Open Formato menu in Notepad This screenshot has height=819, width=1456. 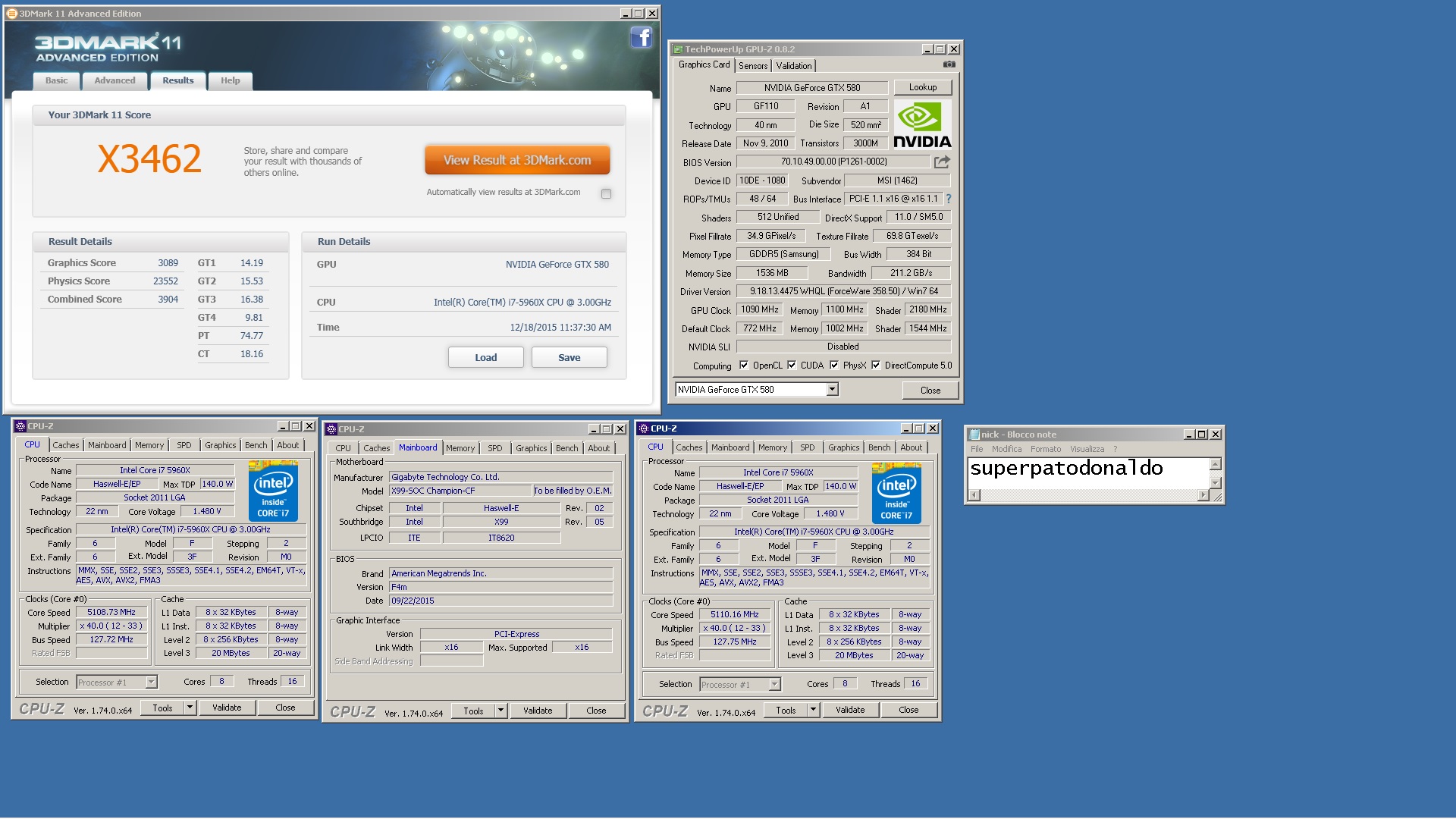pyautogui.click(x=1046, y=449)
